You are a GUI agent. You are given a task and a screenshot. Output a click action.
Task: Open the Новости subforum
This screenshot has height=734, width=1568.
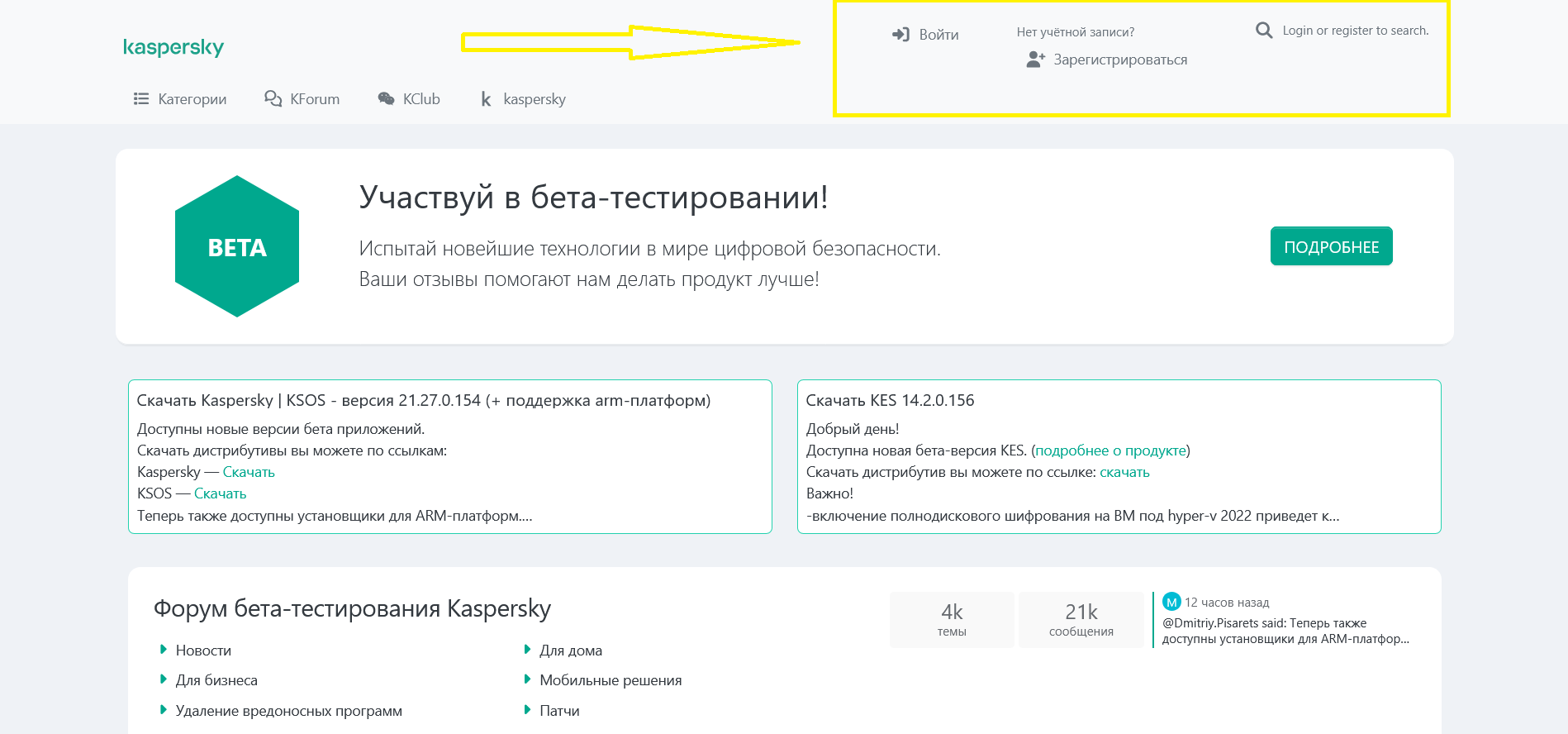203,651
